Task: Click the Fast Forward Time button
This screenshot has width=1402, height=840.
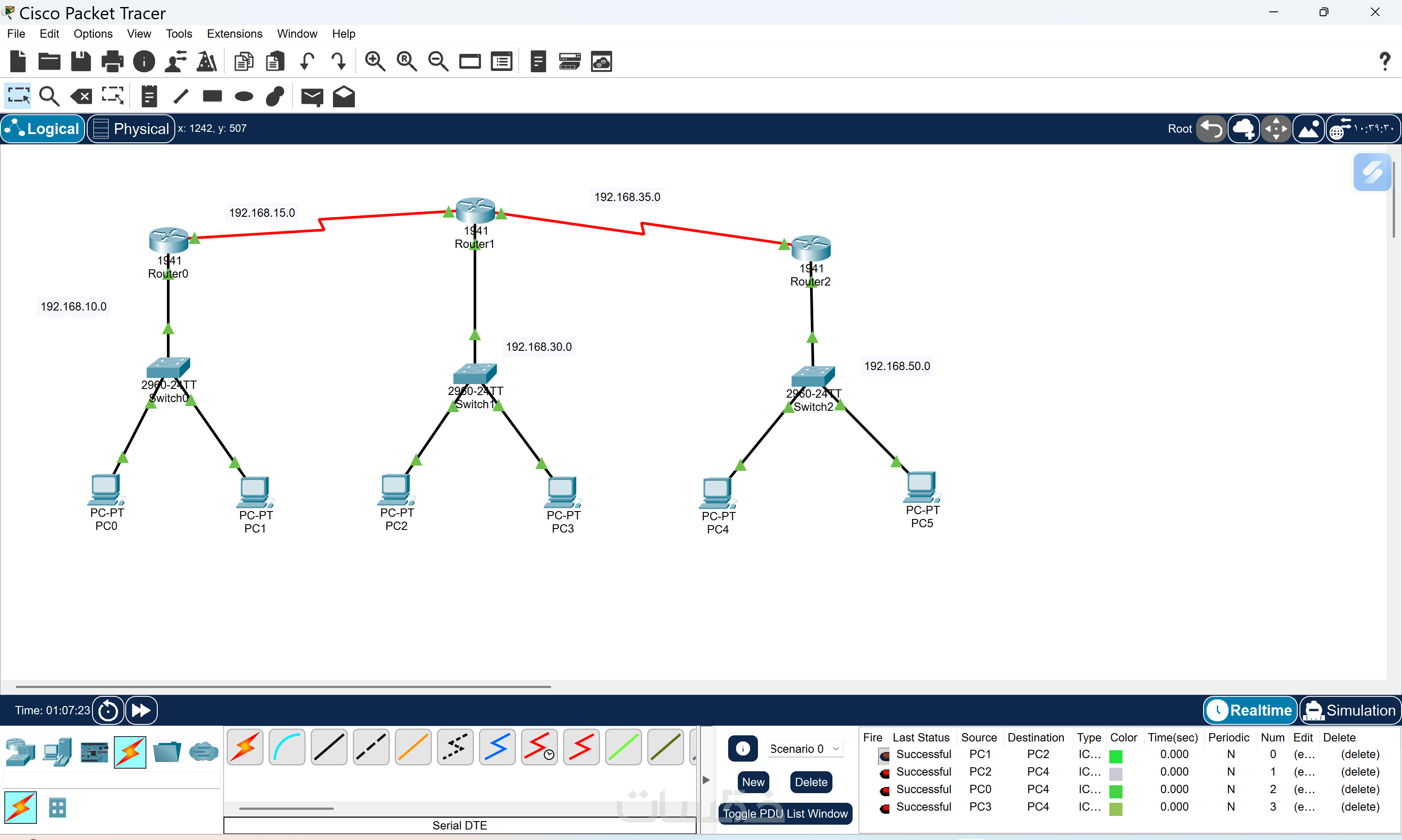Action: pos(141,710)
